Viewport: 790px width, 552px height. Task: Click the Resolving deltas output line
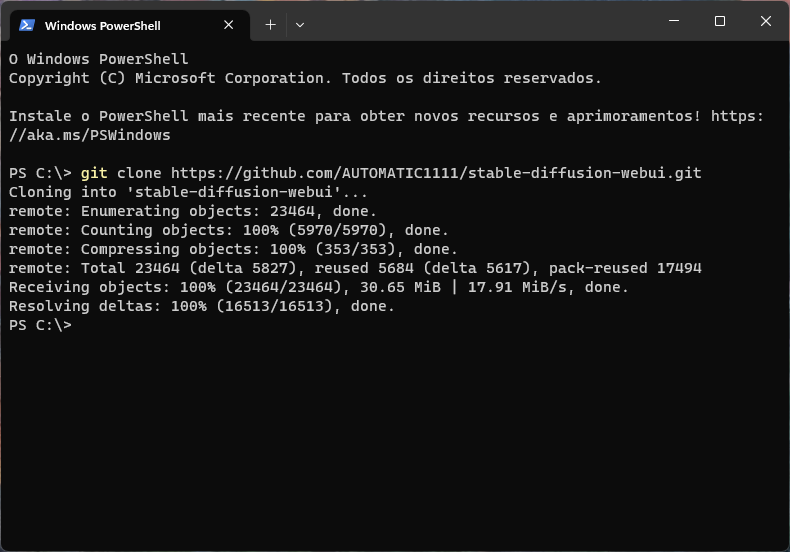pos(202,306)
